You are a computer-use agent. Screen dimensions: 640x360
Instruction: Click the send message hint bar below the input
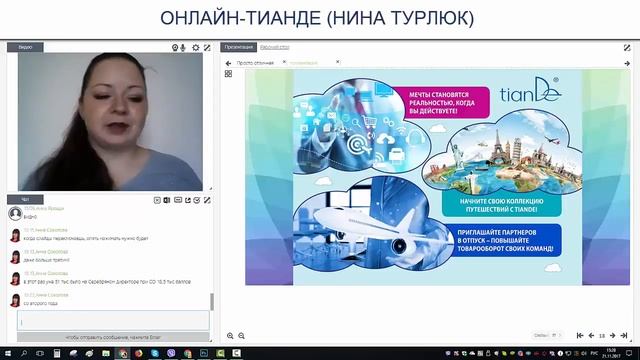coord(113,337)
